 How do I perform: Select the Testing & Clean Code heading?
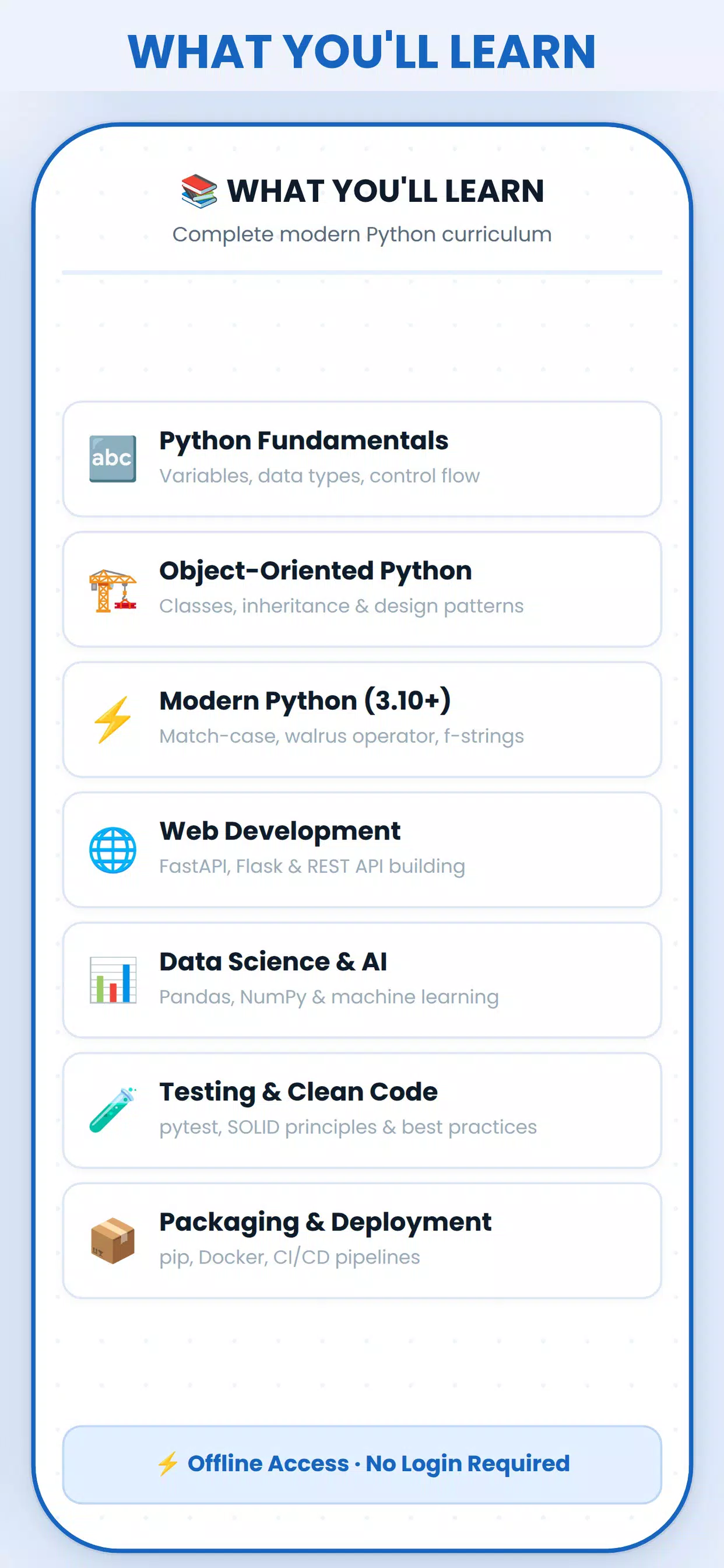(x=298, y=1092)
